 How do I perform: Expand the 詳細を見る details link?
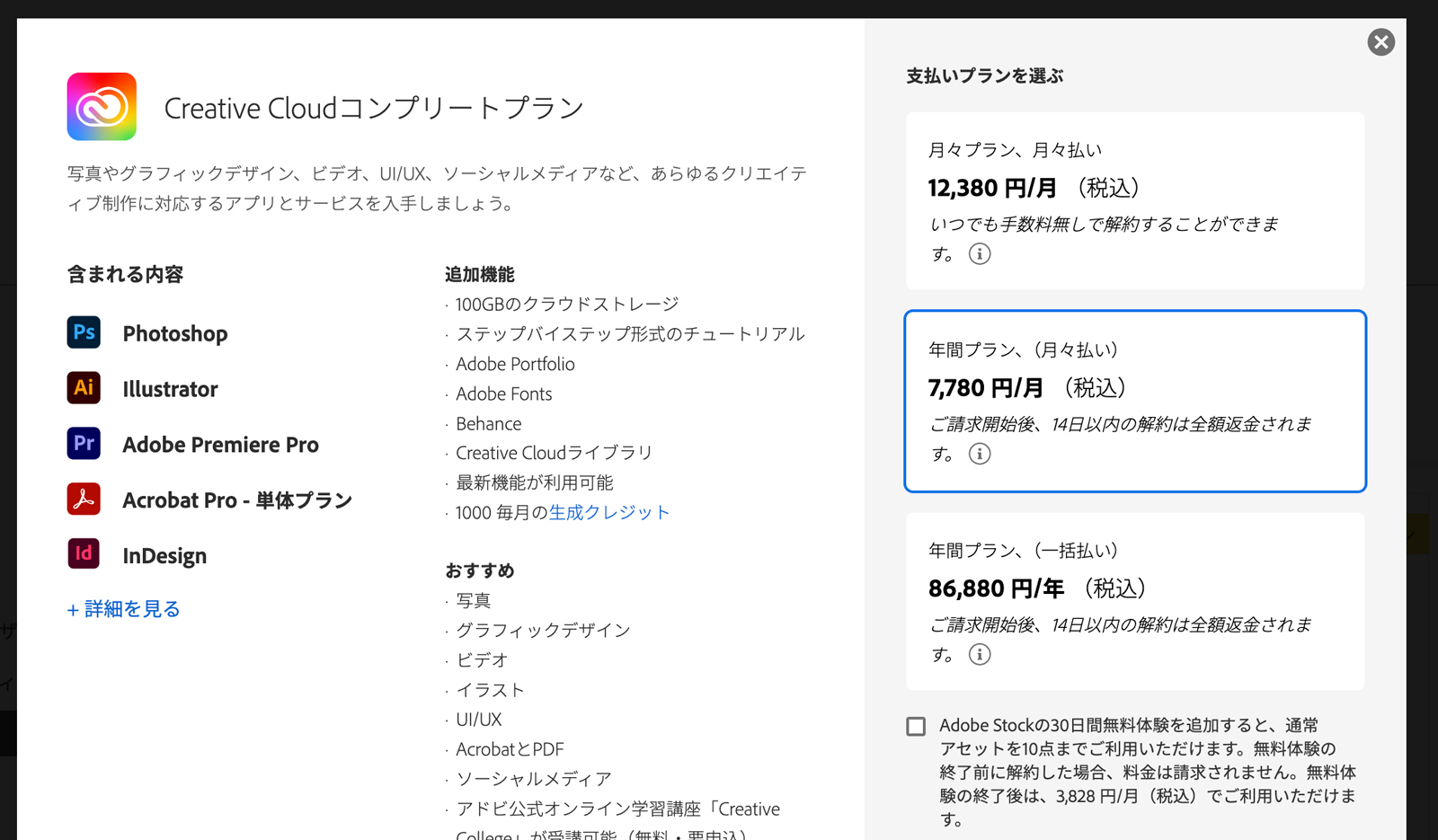[x=124, y=609]
